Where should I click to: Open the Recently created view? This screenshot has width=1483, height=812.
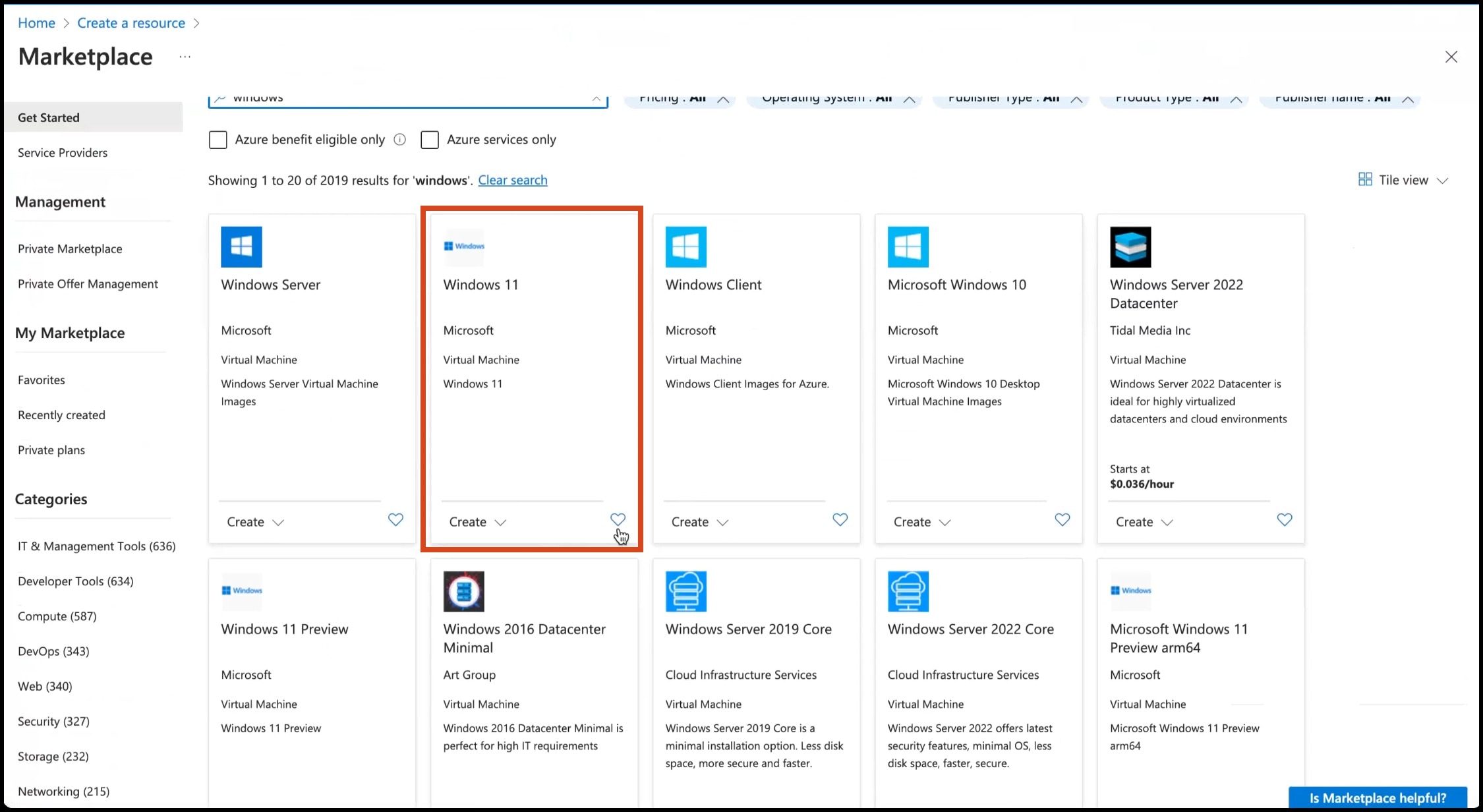61,415
